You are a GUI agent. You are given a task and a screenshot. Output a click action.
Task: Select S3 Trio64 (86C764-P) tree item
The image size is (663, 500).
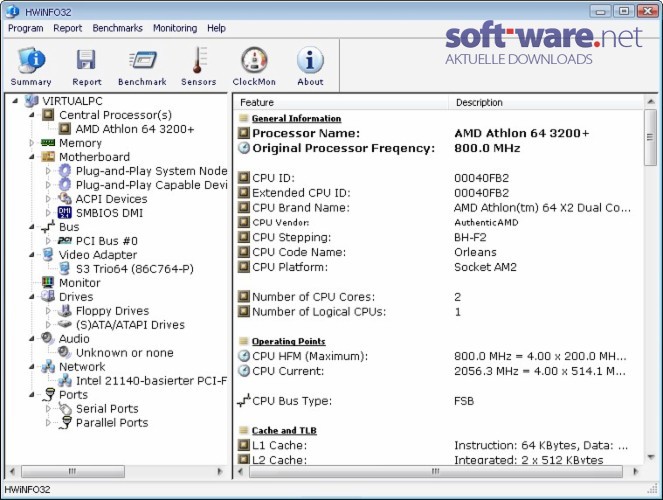tap(134, 269)
